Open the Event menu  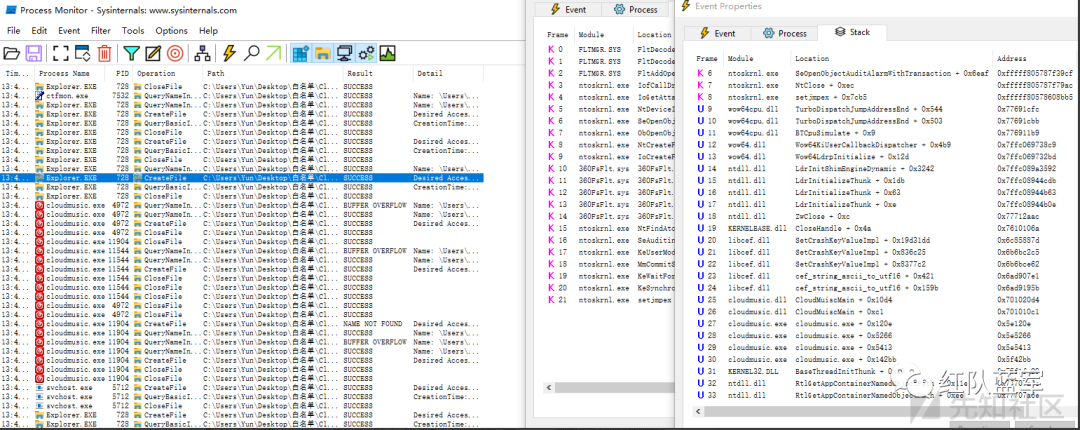click(x=69, y=30)
